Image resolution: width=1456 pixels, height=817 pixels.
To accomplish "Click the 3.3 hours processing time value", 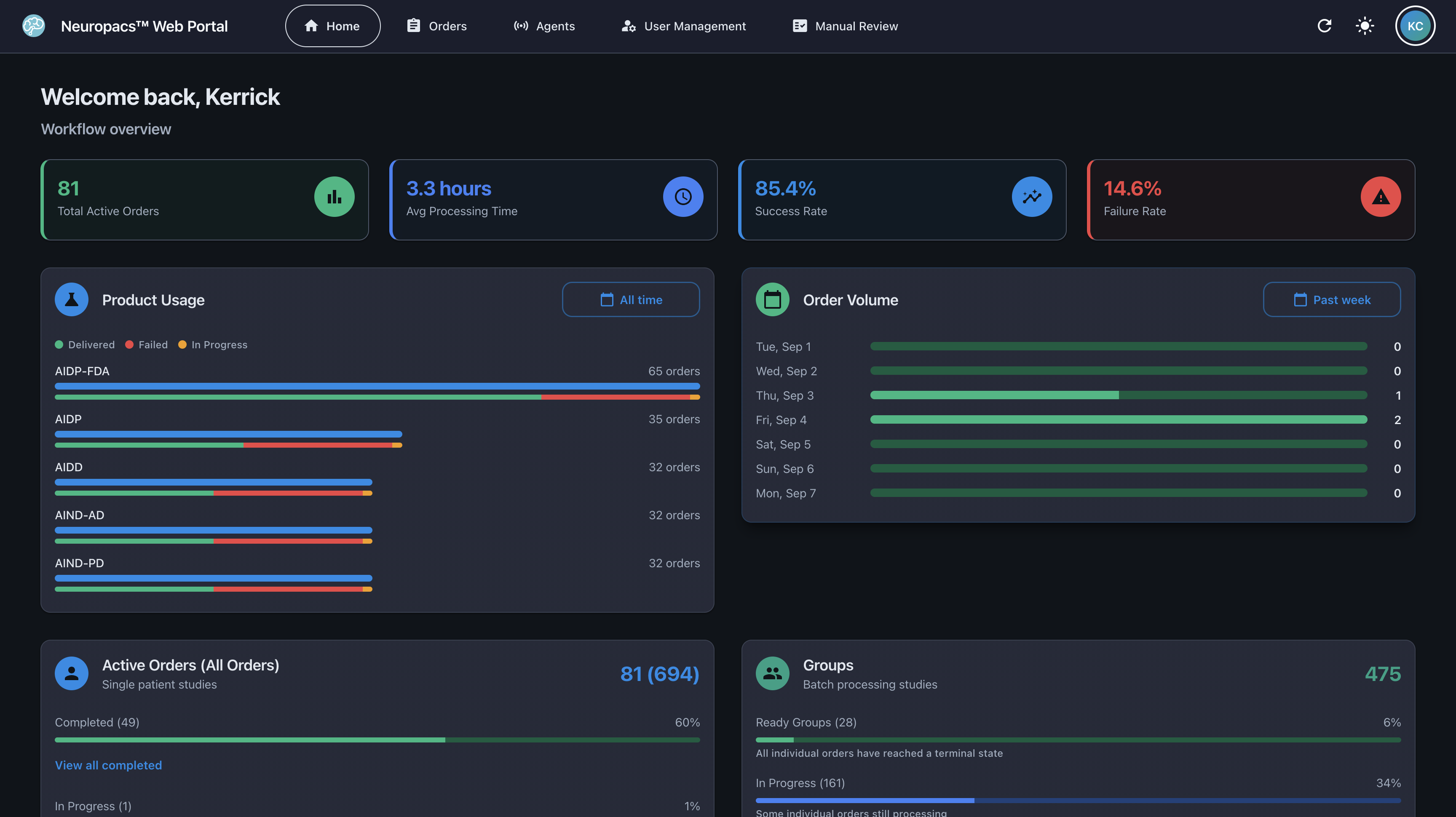I will click(449, 188).
